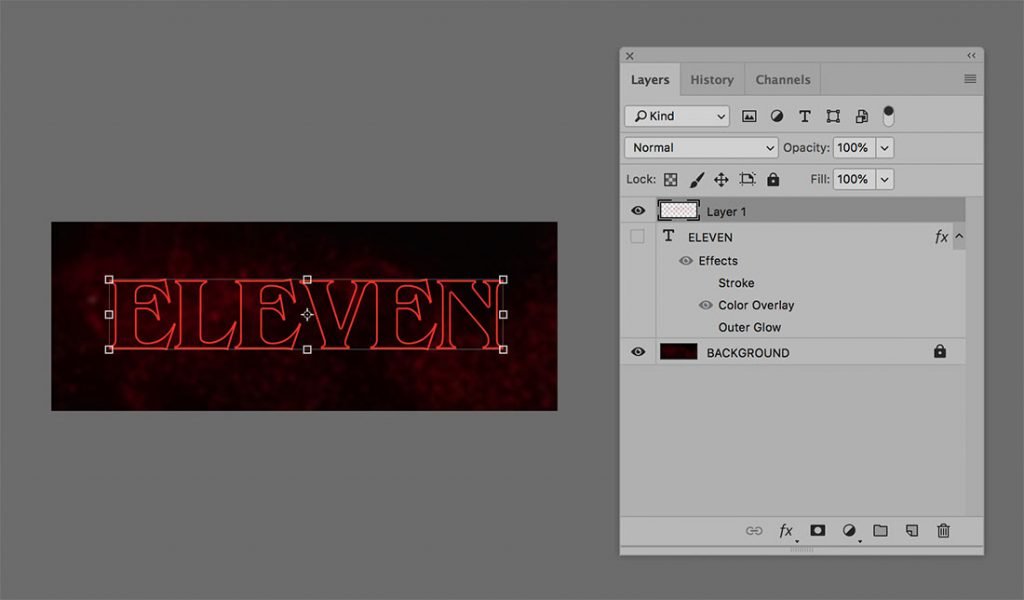Hide the BACKGROUND layer eye
1024x600 pixels.
point(638,352)
